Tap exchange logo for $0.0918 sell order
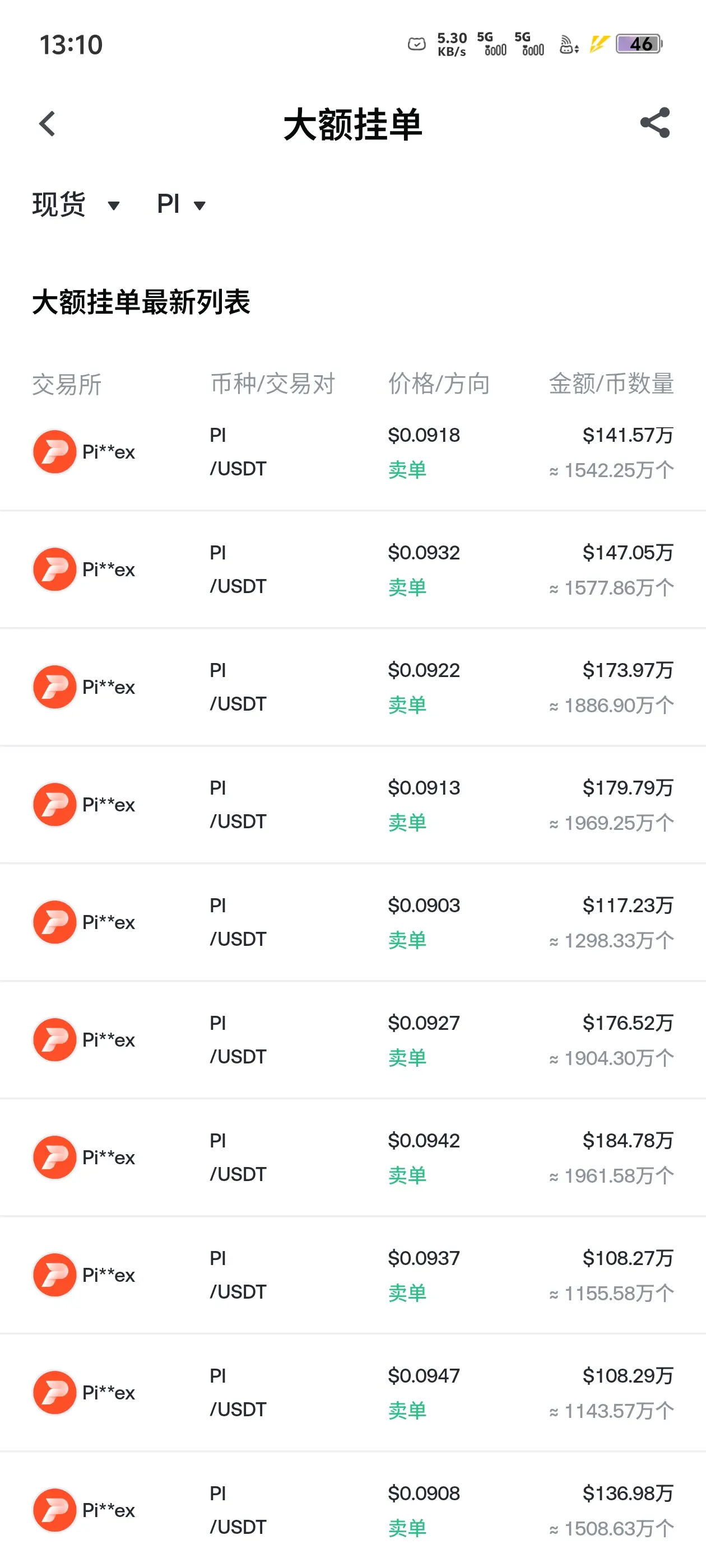Image resolution: width=706 pixels, height=1568 pixels. (54, 452)
